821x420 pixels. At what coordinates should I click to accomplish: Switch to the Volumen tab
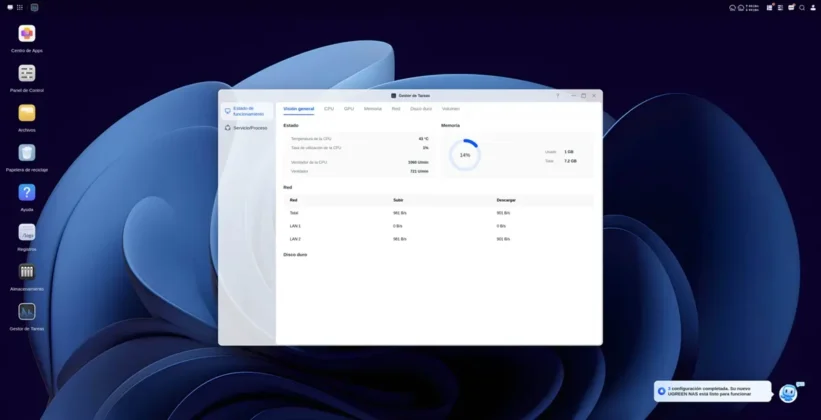(x=451, y=109)
